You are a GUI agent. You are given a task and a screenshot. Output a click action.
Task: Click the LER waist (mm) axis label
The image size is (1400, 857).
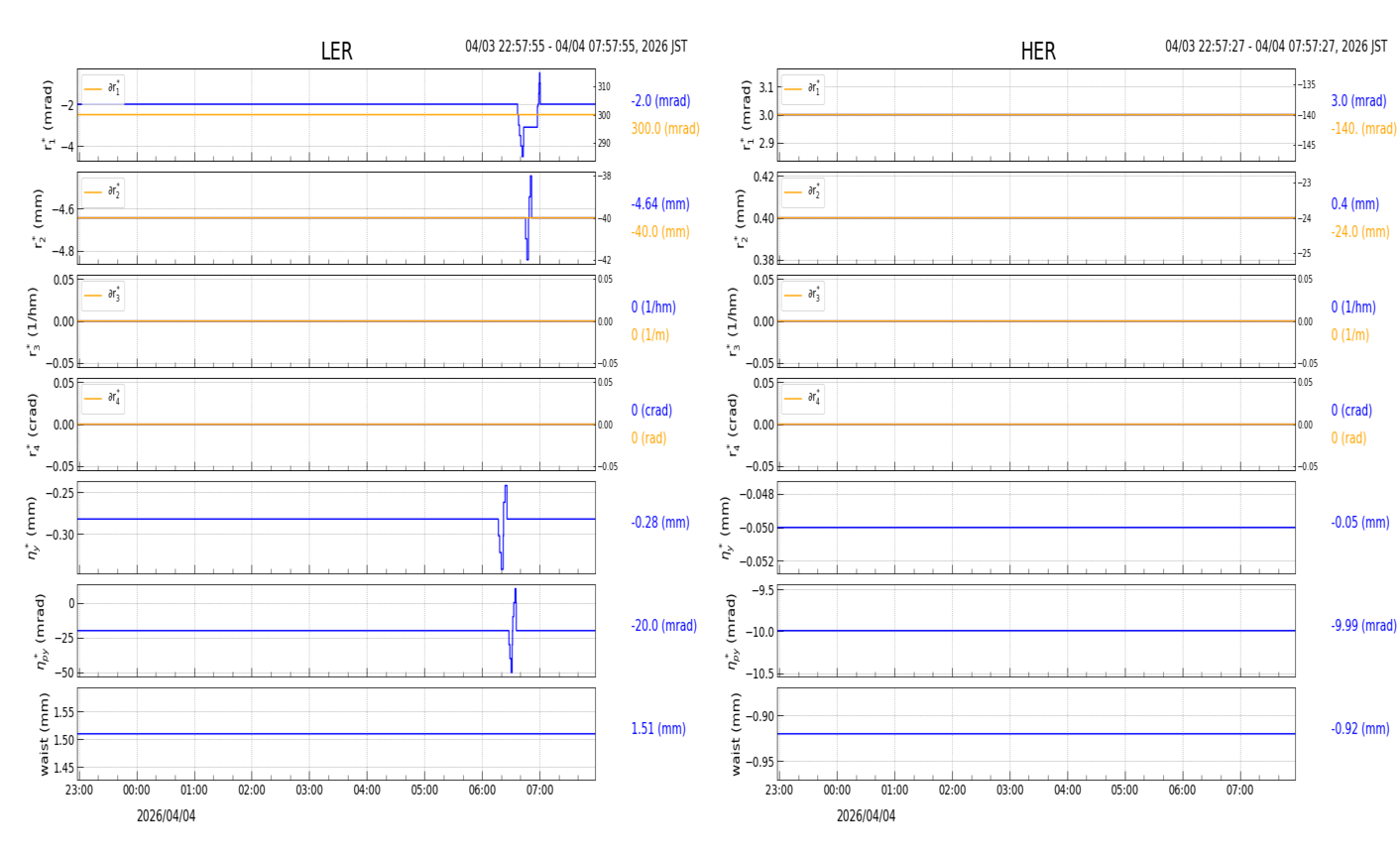[44, 734]
